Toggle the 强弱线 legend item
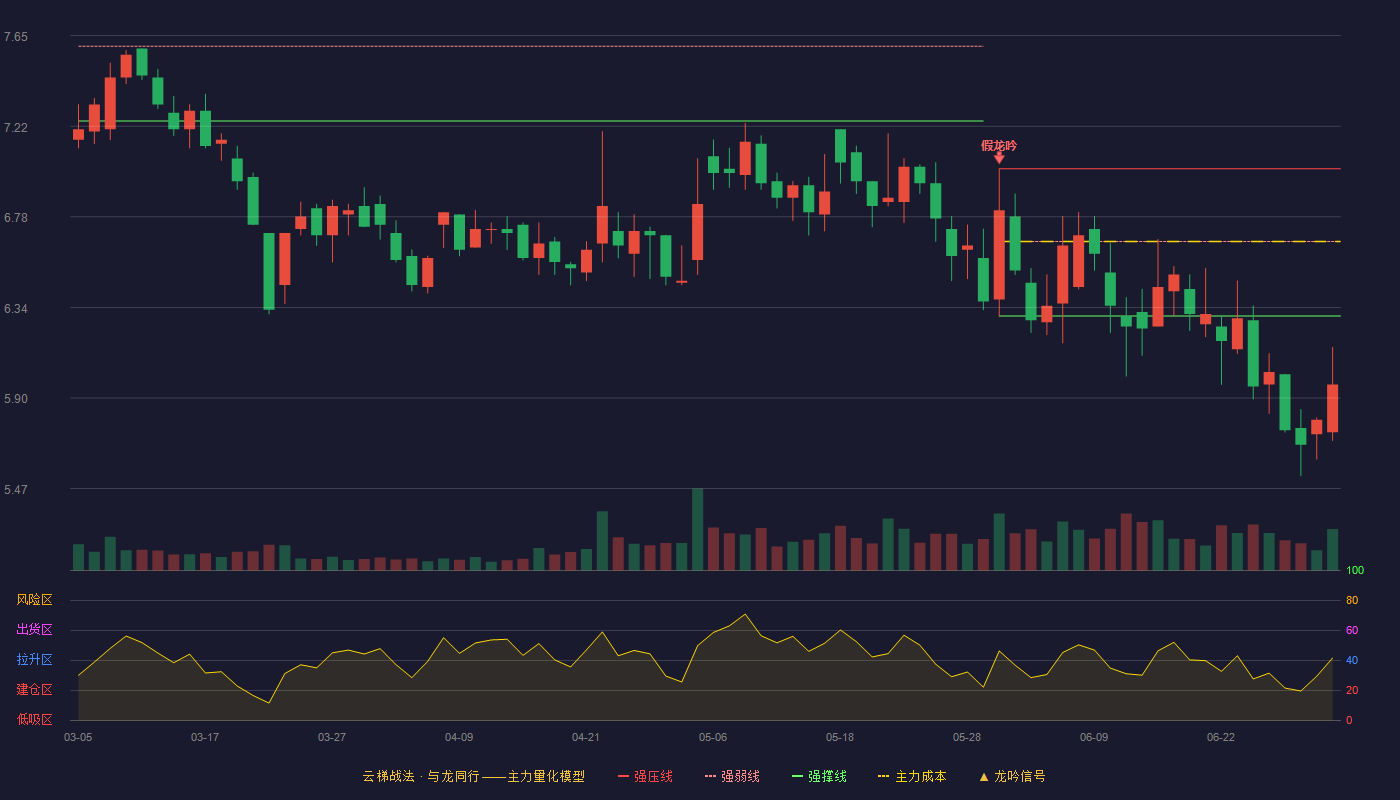Image resolution: width=1400 pixels, height=800 pixels. [732, 776]
